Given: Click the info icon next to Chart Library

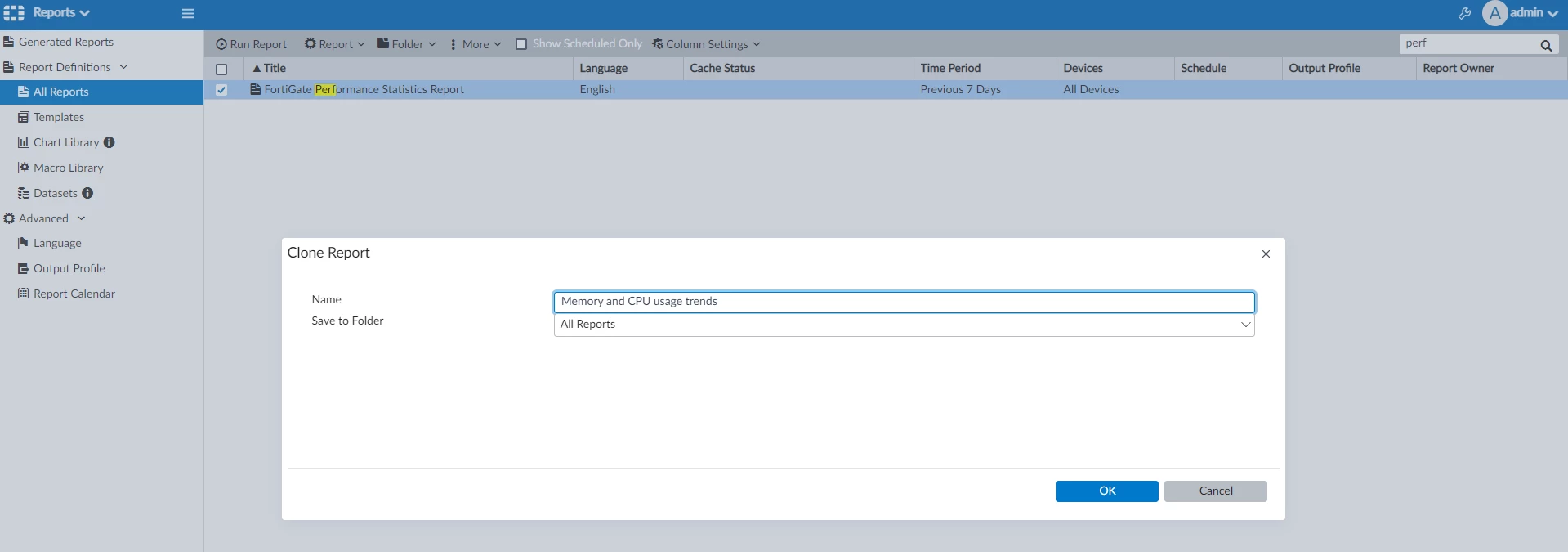Looking at the screenshot, I should pyautogui.click(x=109, y=142).
